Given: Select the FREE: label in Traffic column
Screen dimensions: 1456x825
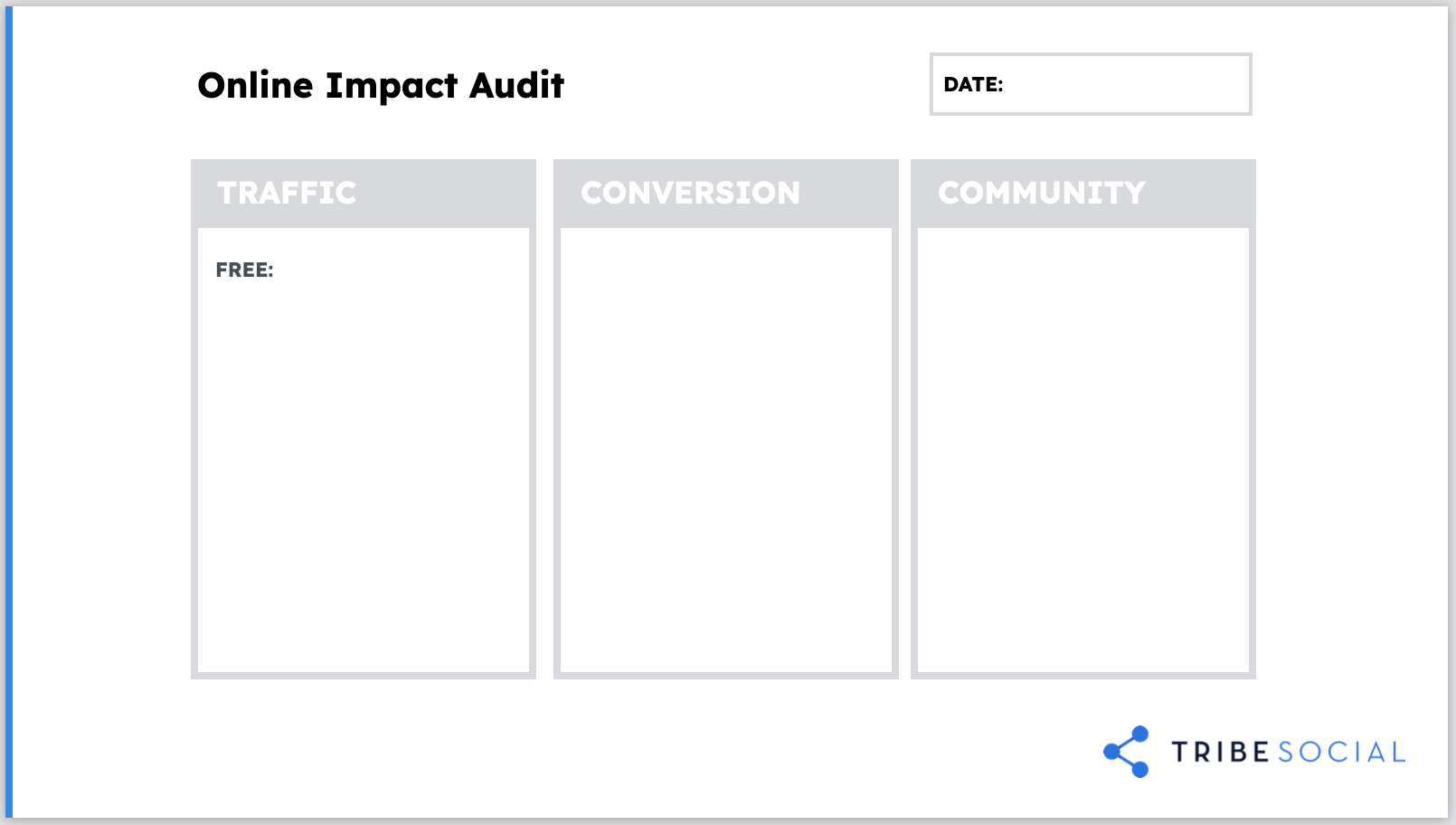Looking at the screenshot, I should [244, 270].
